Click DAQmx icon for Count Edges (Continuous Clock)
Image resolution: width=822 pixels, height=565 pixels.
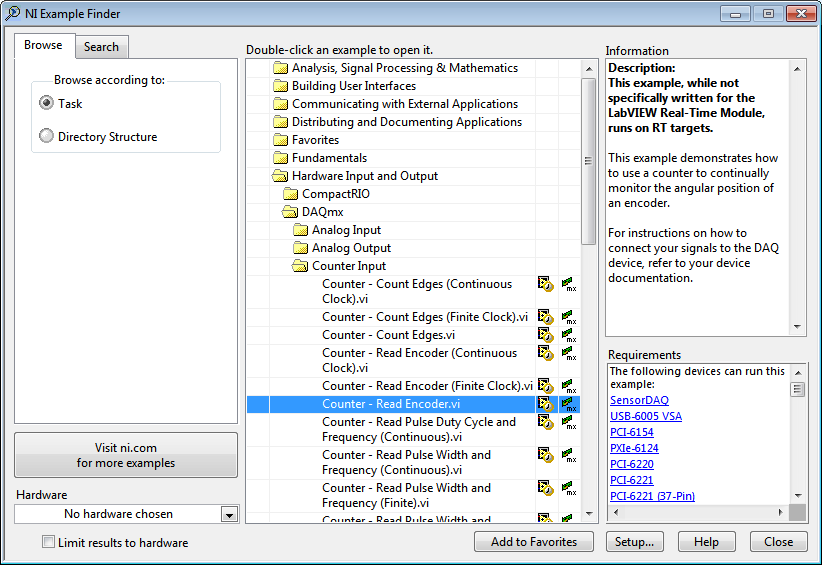[569, 284]
